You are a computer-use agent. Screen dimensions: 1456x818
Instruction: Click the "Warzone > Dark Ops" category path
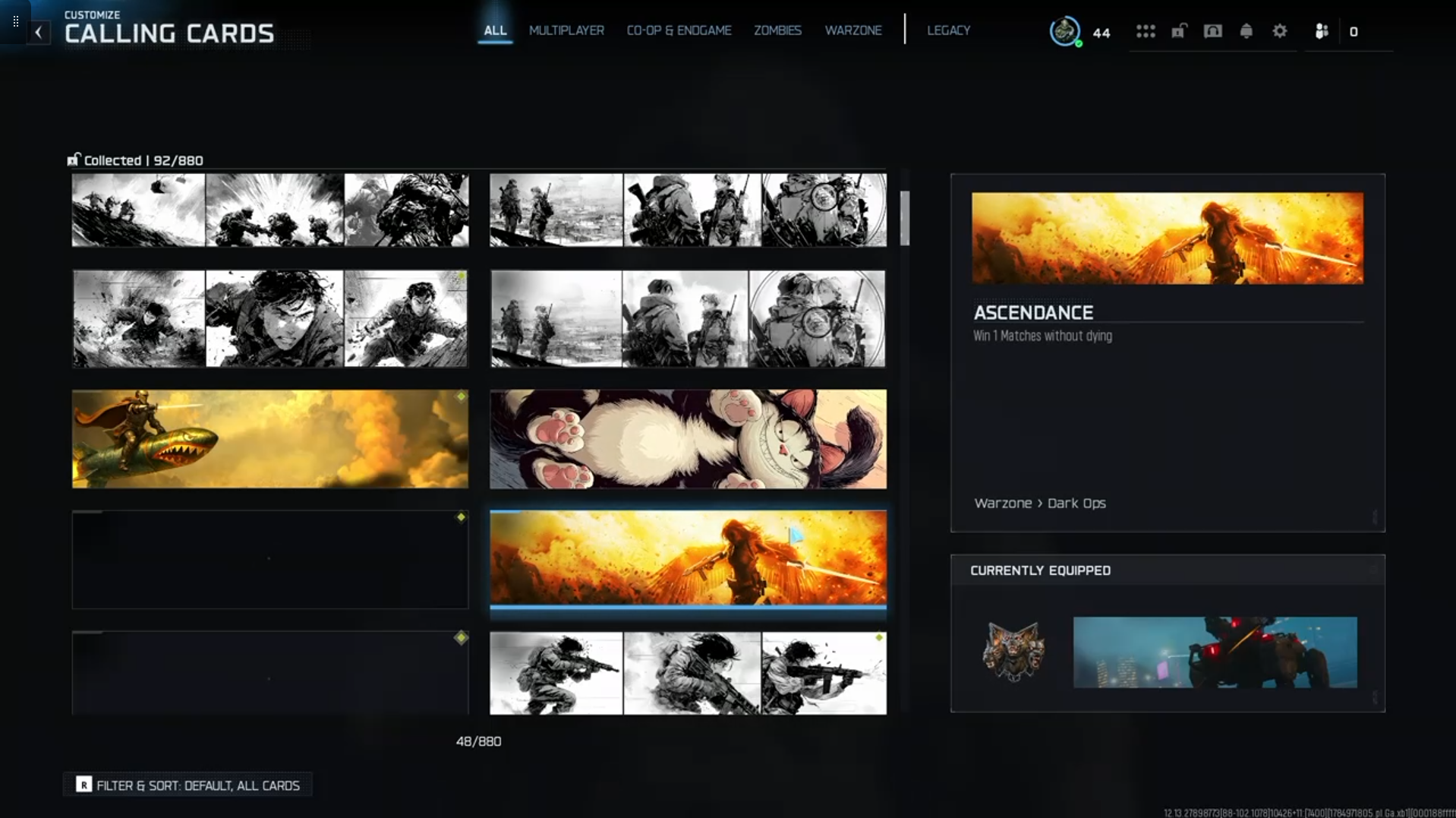coord(1040,503)
